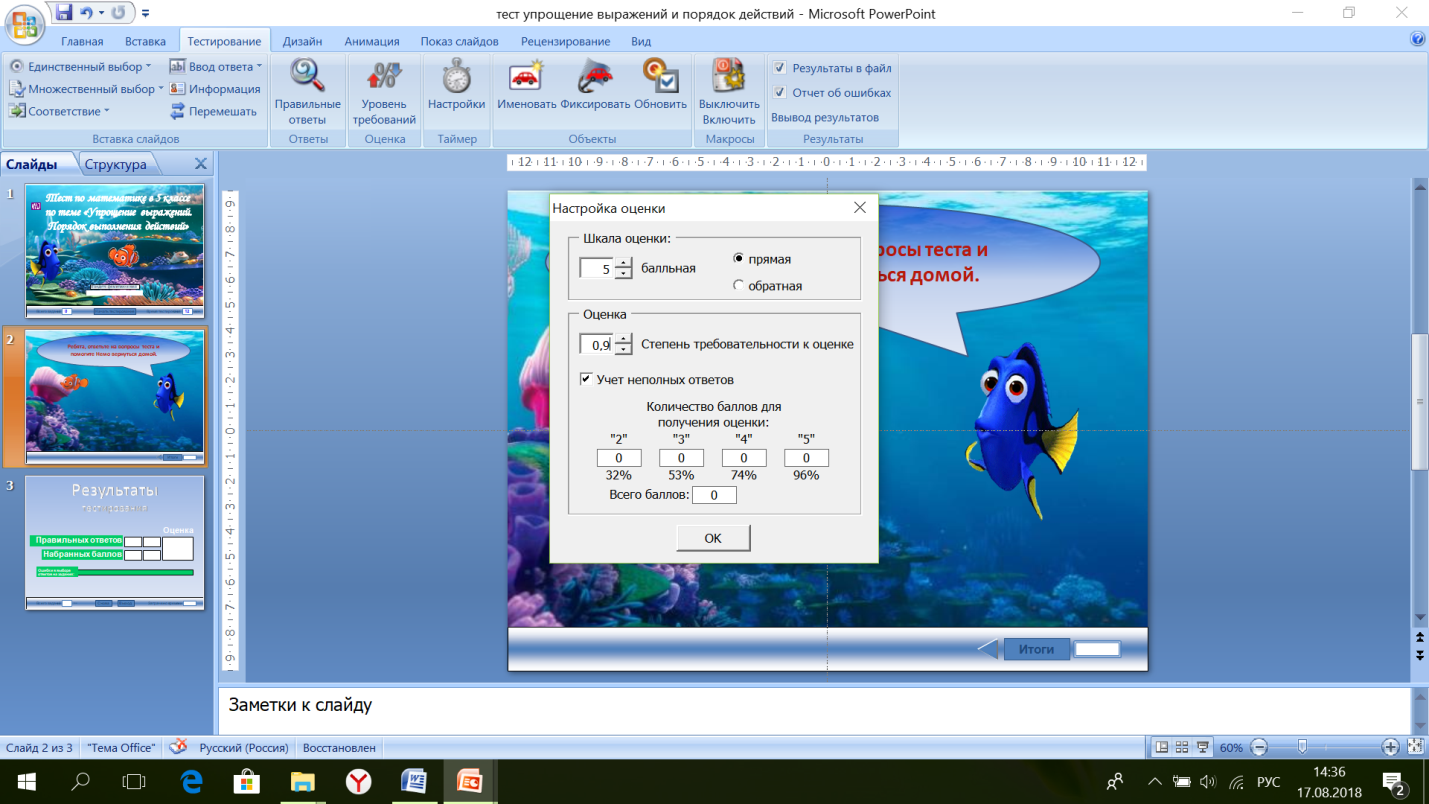1429x804 pixels.
Task: Close the slides pane
Action: coord(200,164)
